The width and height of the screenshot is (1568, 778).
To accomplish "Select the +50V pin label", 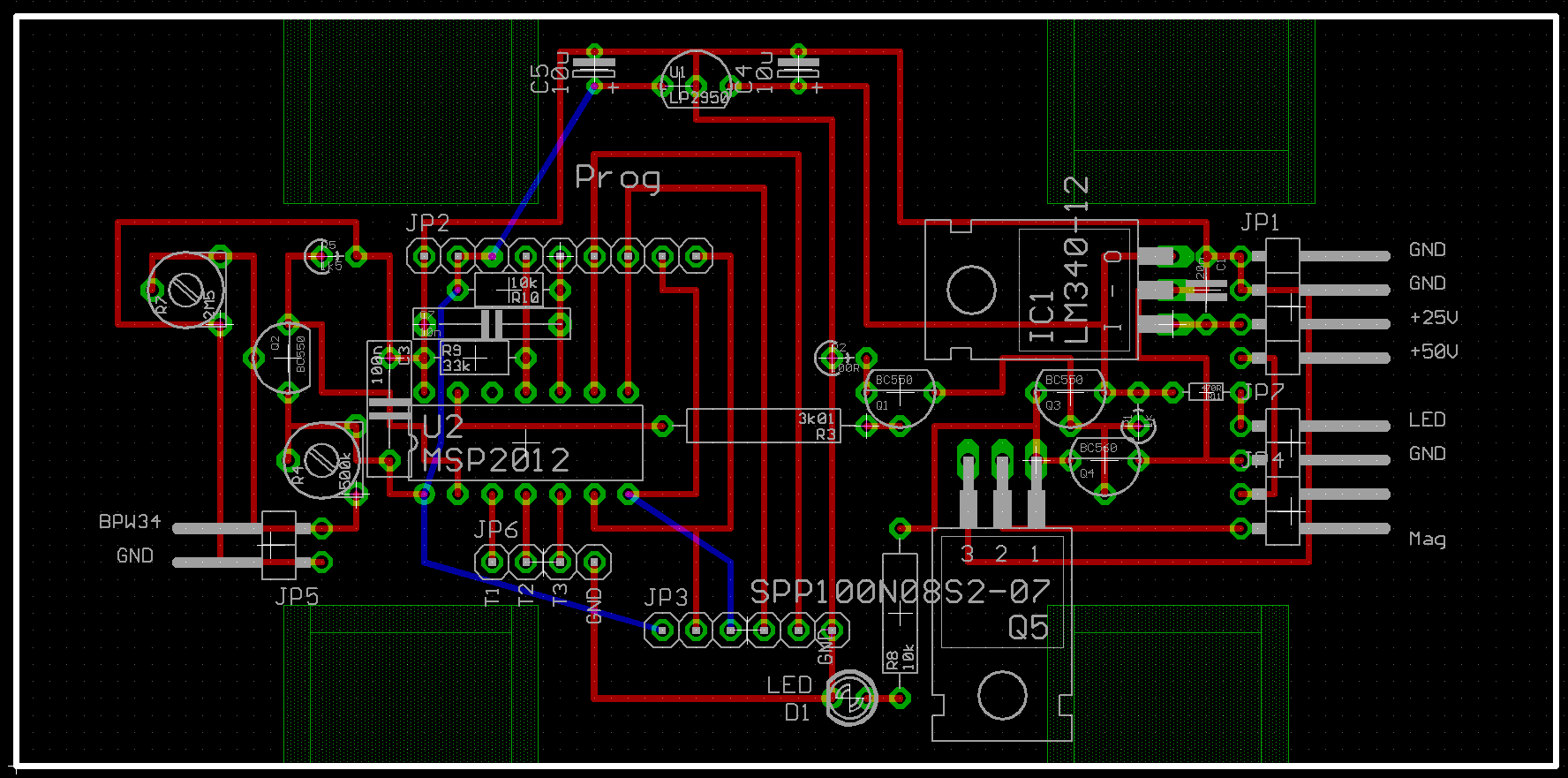I will click(1433, 351).
